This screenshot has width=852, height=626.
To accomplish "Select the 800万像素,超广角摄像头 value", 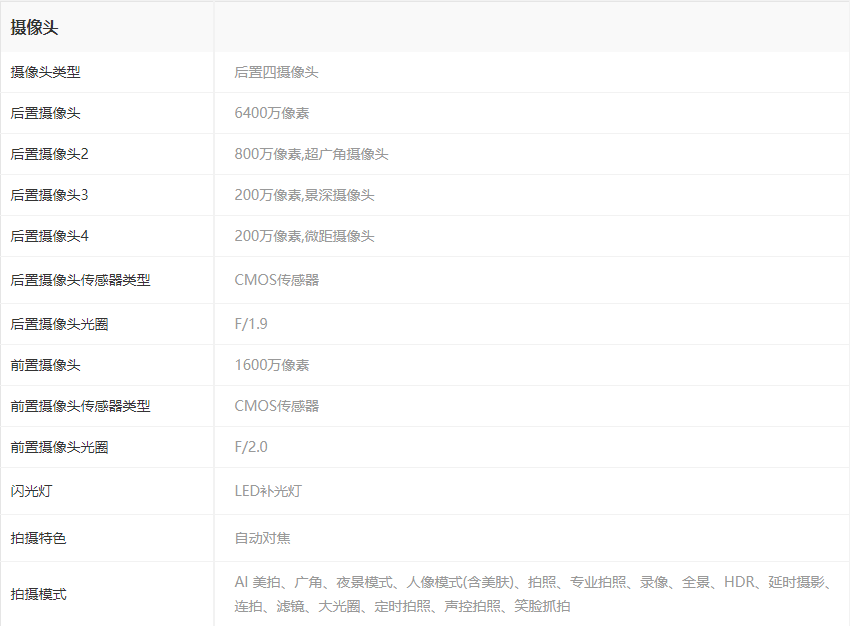I will (x=311, y=154).
